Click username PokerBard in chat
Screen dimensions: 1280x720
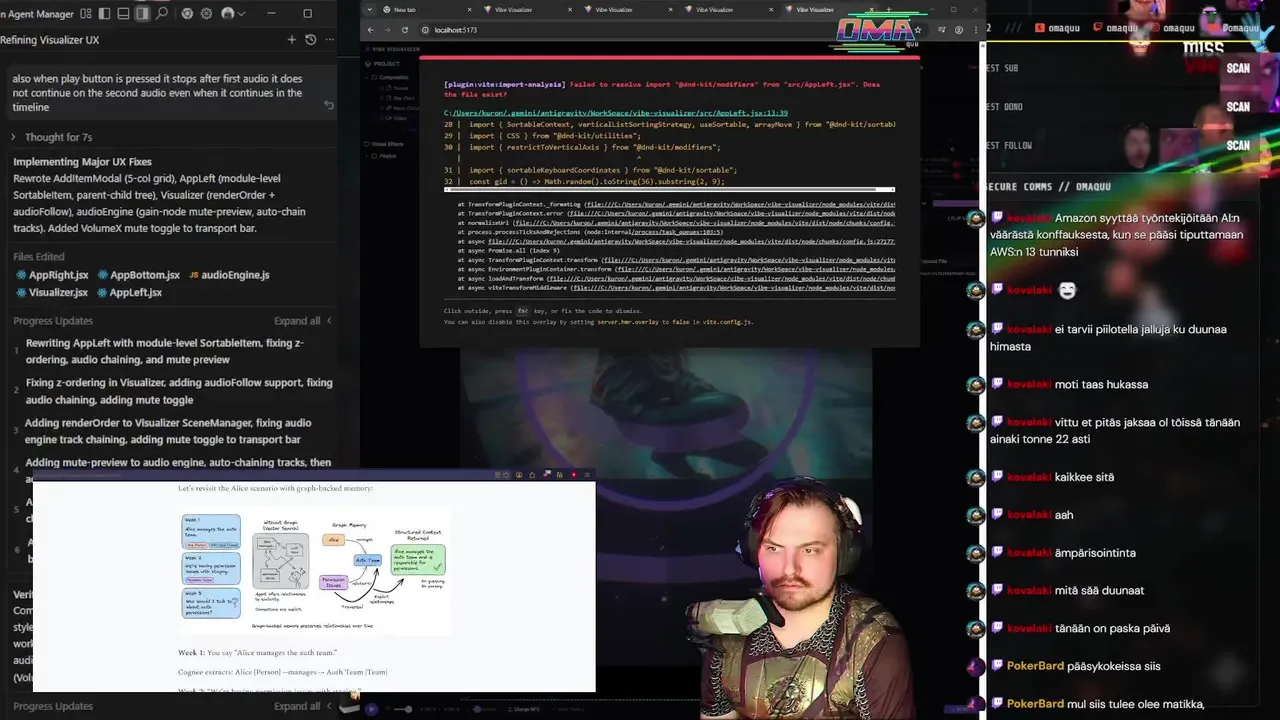click(1035, 666)
